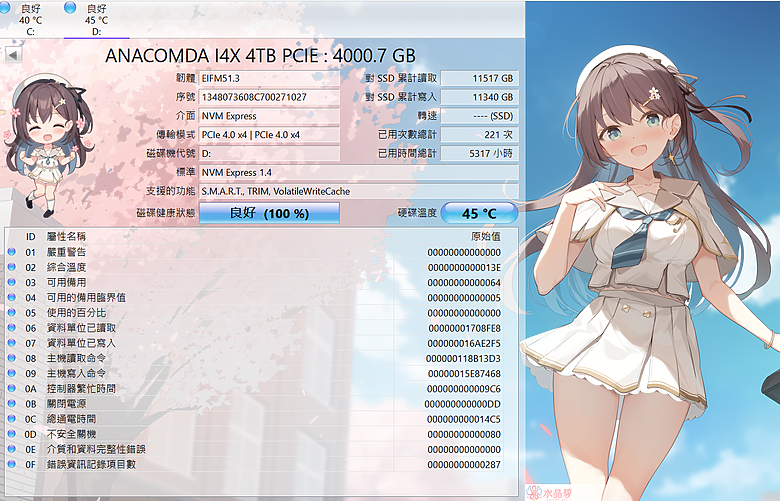The height and width of the screenshot is (501, 780).
Task: Click status dot for attribute 08 主機讀取命令
Action: (x=11, y=358)
